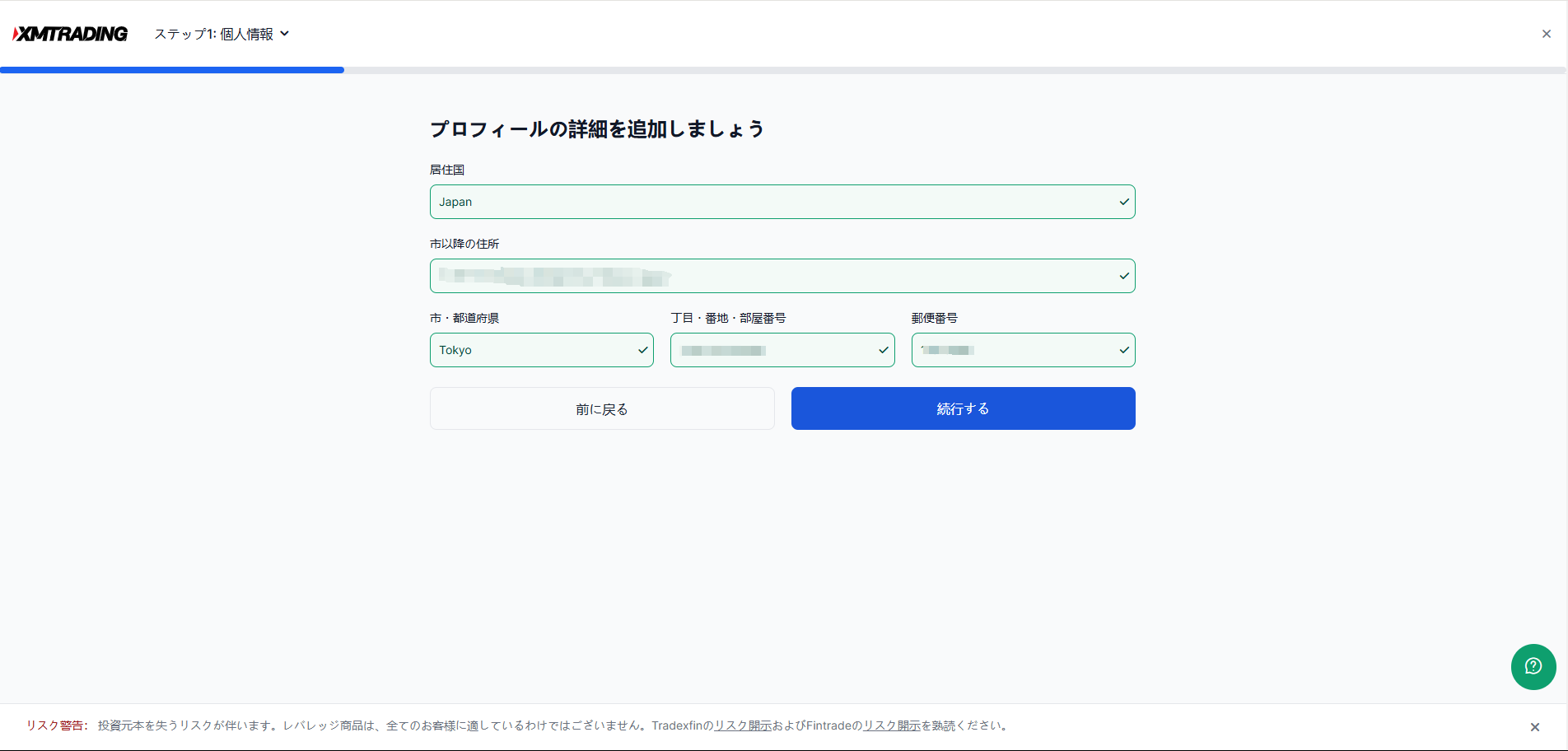The image size is (1568, 751).
Task: Open the green help chat widget
Action: click(x=1533, y=666)
